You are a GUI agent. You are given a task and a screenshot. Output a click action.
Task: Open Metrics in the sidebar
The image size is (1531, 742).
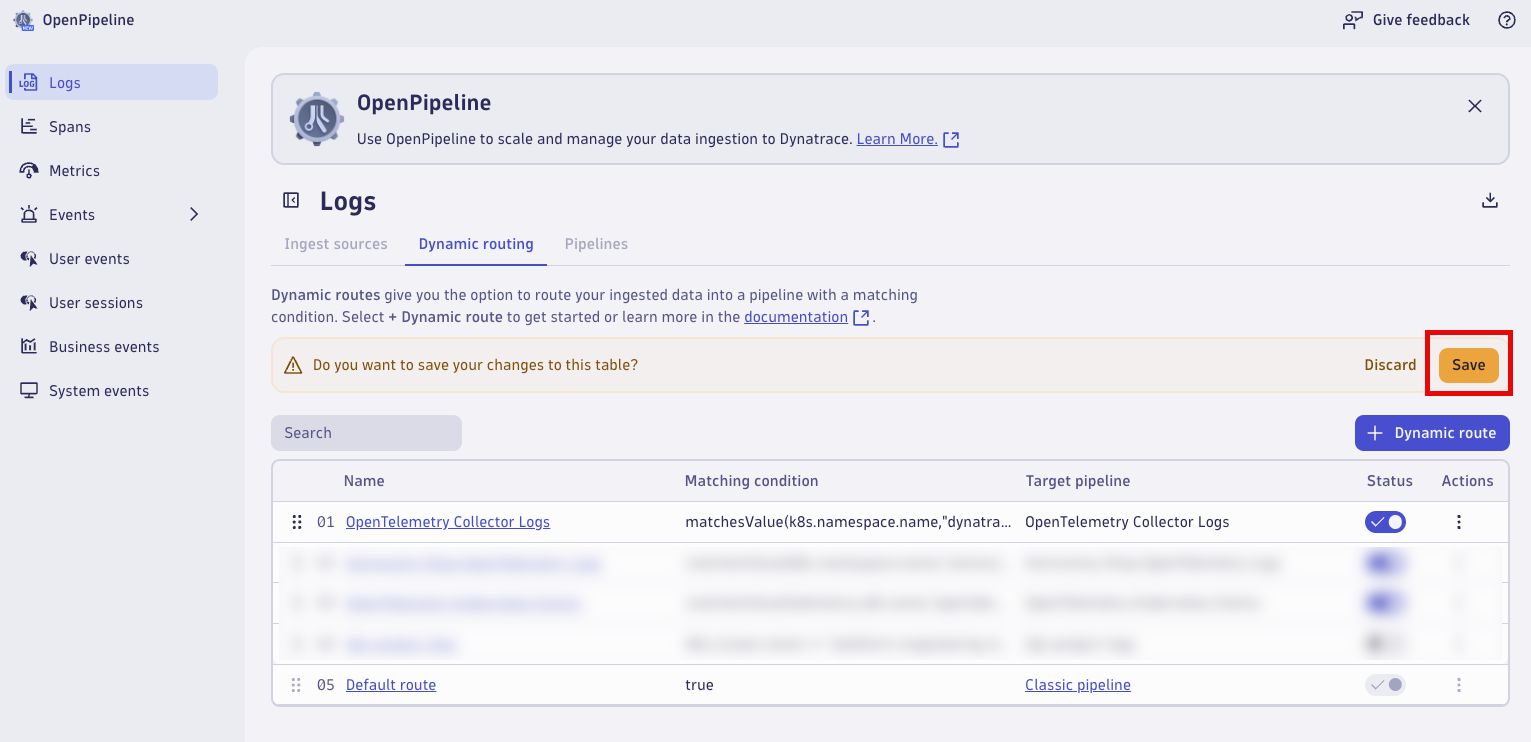(113, 171)
